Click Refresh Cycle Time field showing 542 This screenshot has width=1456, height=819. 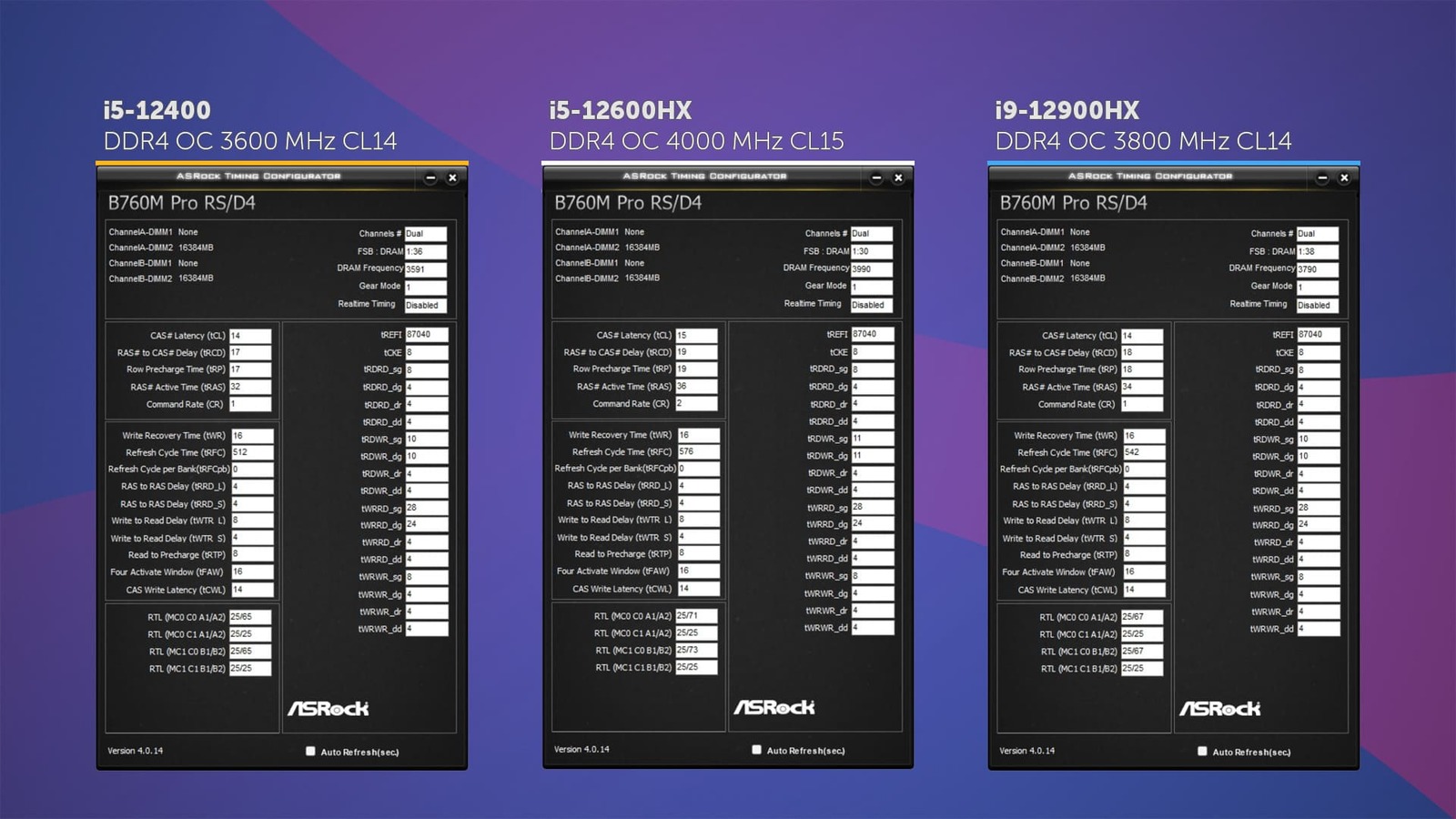pyautogui.click(x=1144, y=452)
